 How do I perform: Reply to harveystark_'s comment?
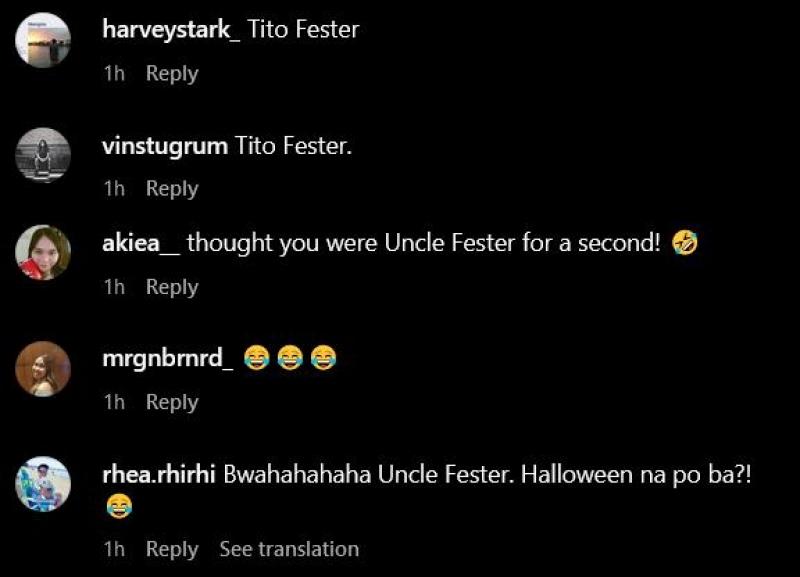click(172, 72)
